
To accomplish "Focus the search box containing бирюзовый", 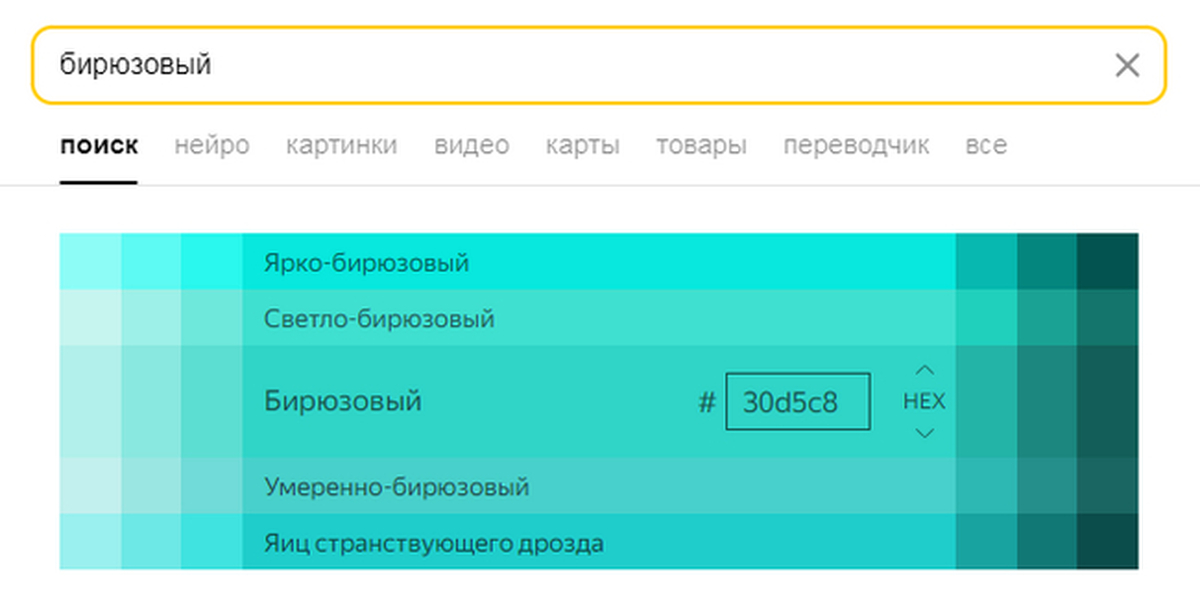I will coord(570,66).
